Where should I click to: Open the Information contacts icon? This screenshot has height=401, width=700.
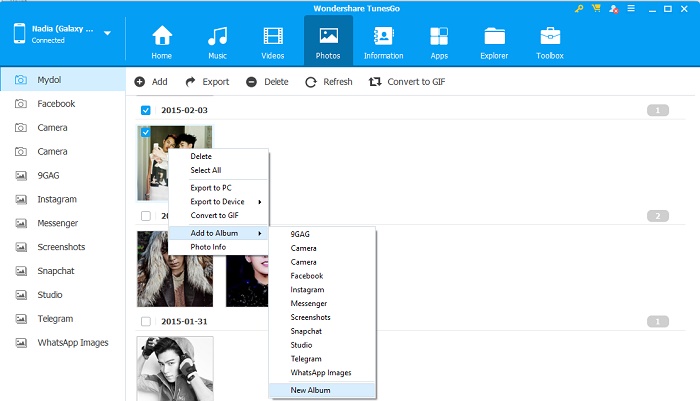(x=383, y=37)
